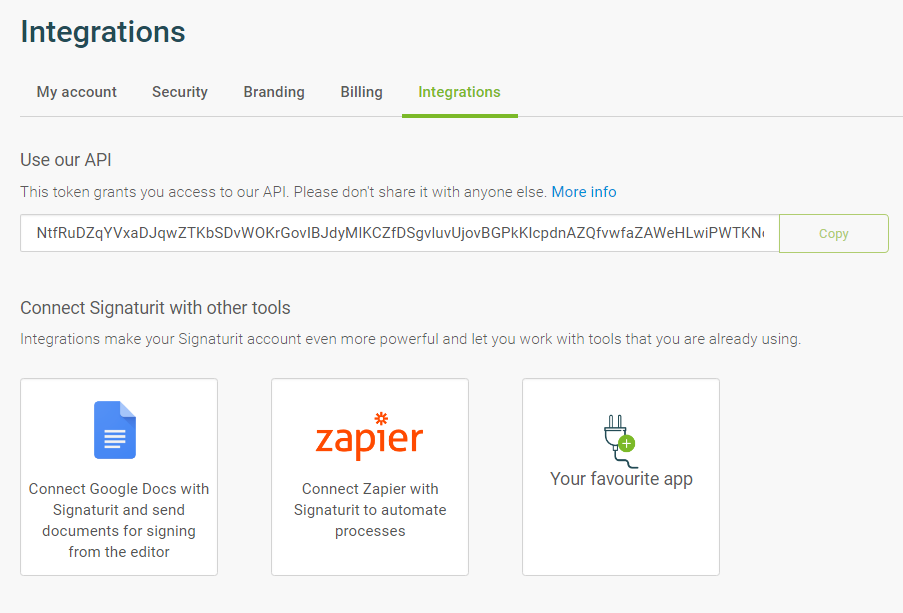
Task: Click the Google Docs document icon
Action: pyautogui.click(x=115, y=430)
